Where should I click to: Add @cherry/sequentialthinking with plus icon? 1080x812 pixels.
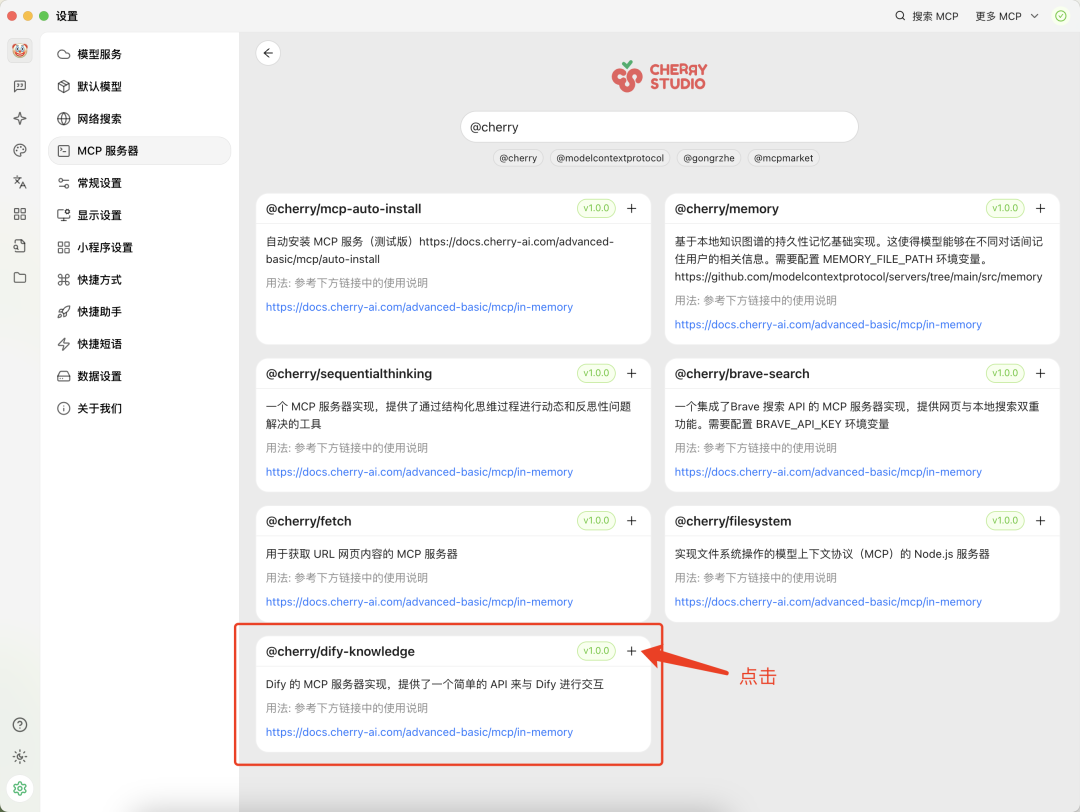[632, 373]
